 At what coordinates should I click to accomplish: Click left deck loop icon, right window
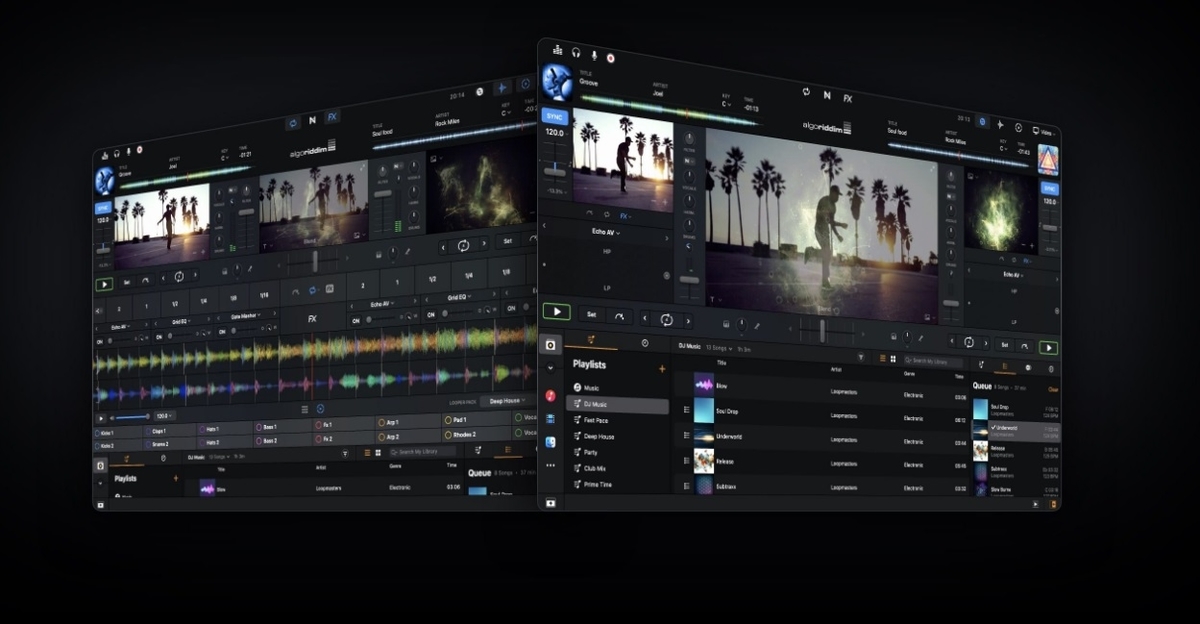tap(666, 319)
